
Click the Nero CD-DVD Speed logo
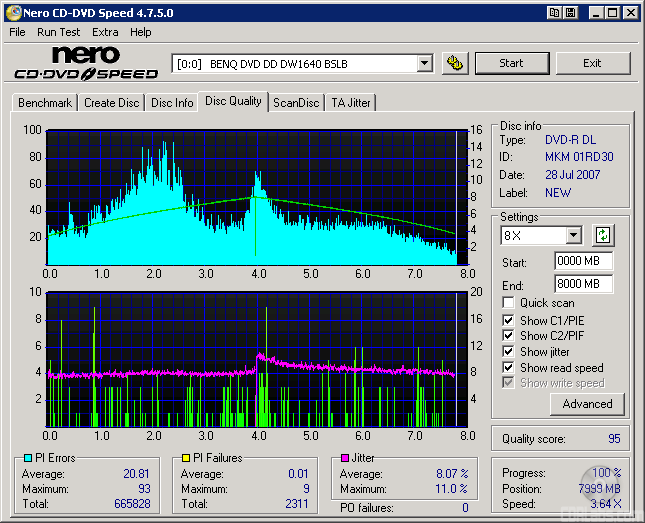85,63
